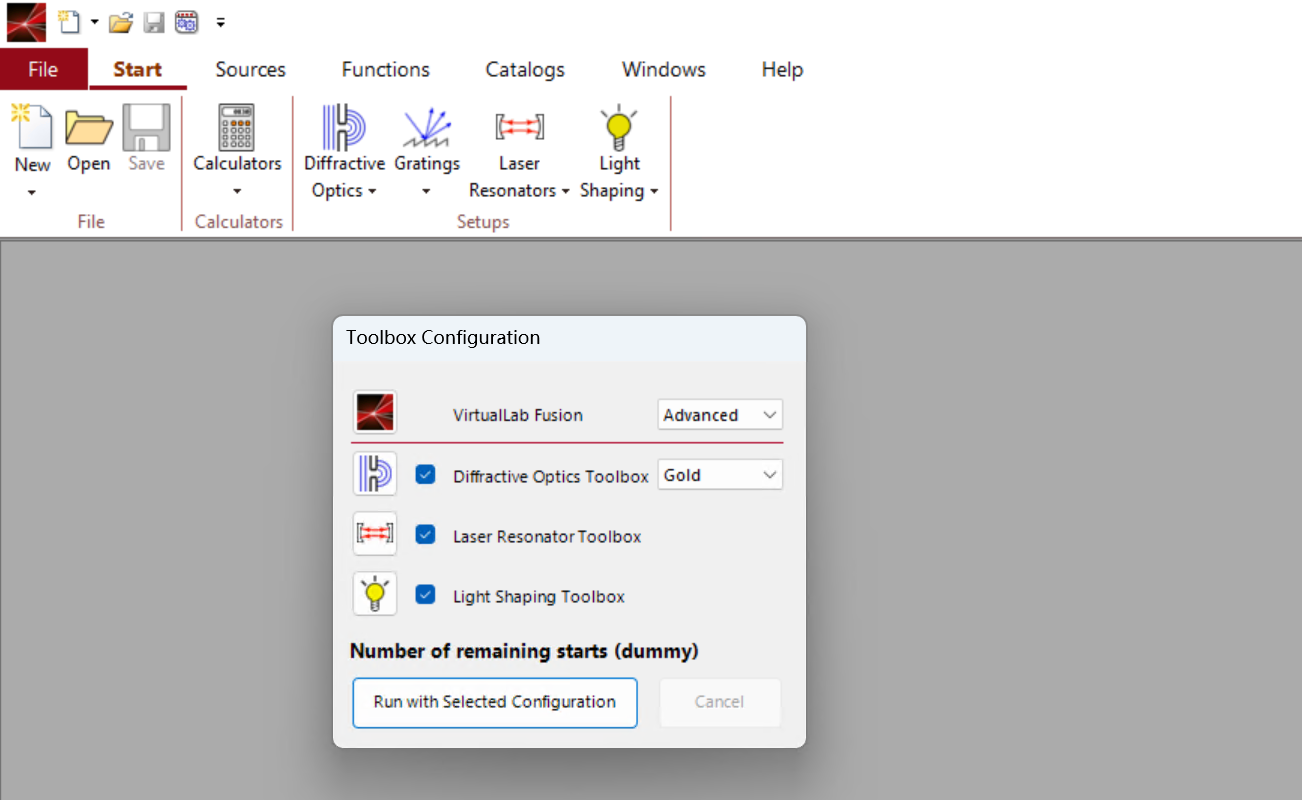The width and height of the screenshot is (1302, 800).
Task: Expand the VirtualLab Fusion Advanced dropdown
Action: tap(720, 415)
